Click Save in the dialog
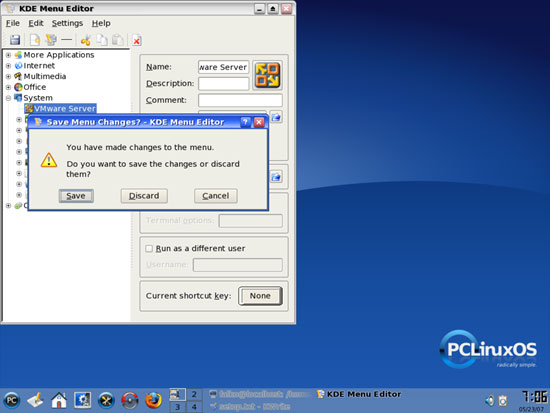This screenshot has width=550, height=413. (76, 196)
